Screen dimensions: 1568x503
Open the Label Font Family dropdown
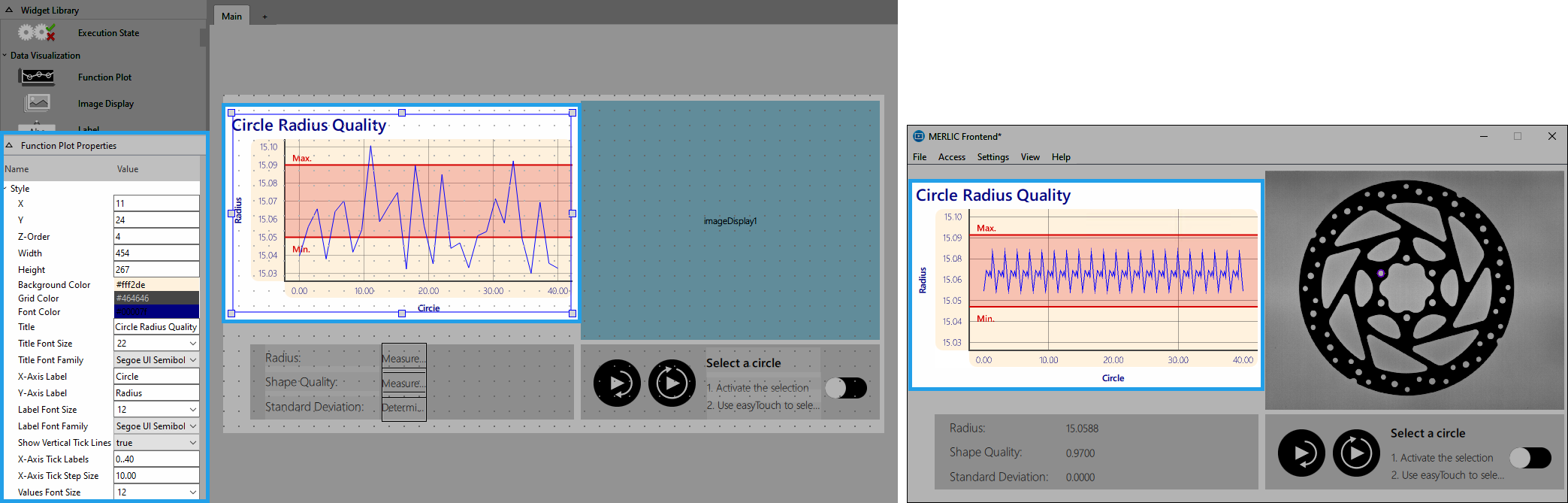click(192, 426)
